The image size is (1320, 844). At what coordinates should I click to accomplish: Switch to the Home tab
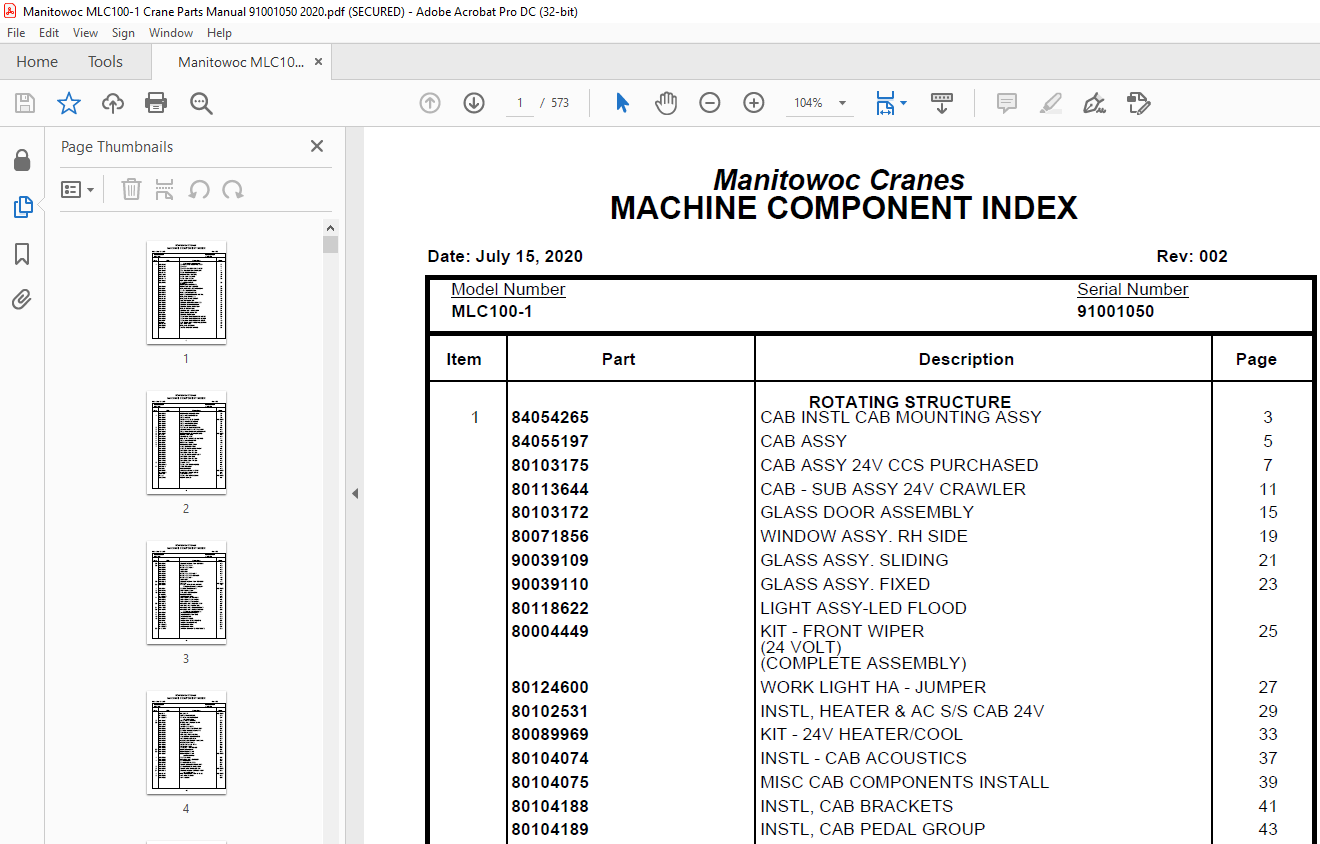[x=37, y=62]
